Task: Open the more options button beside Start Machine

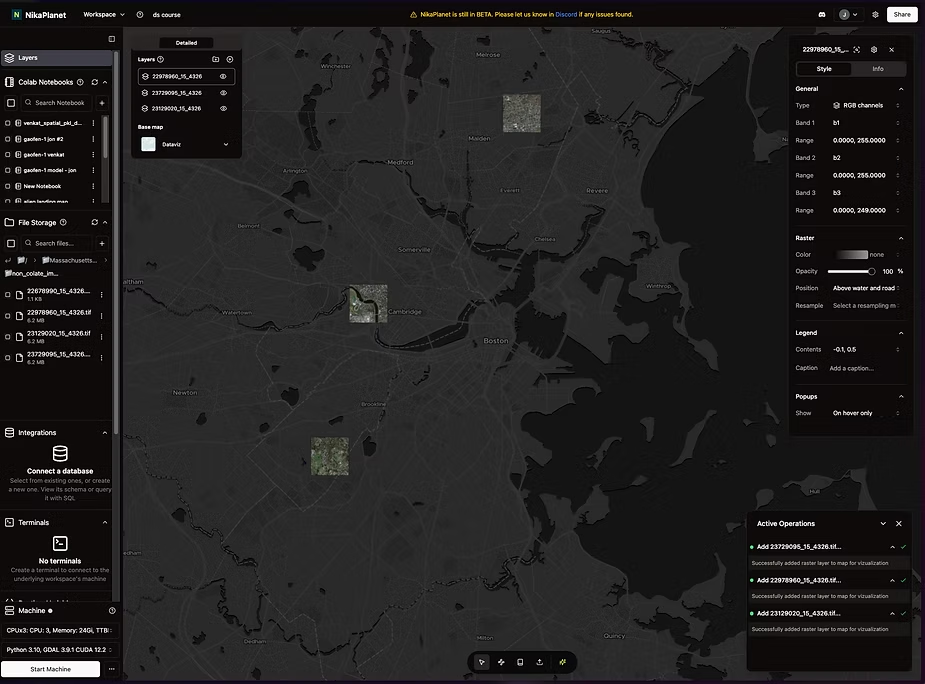Action: tap(111, 669)
